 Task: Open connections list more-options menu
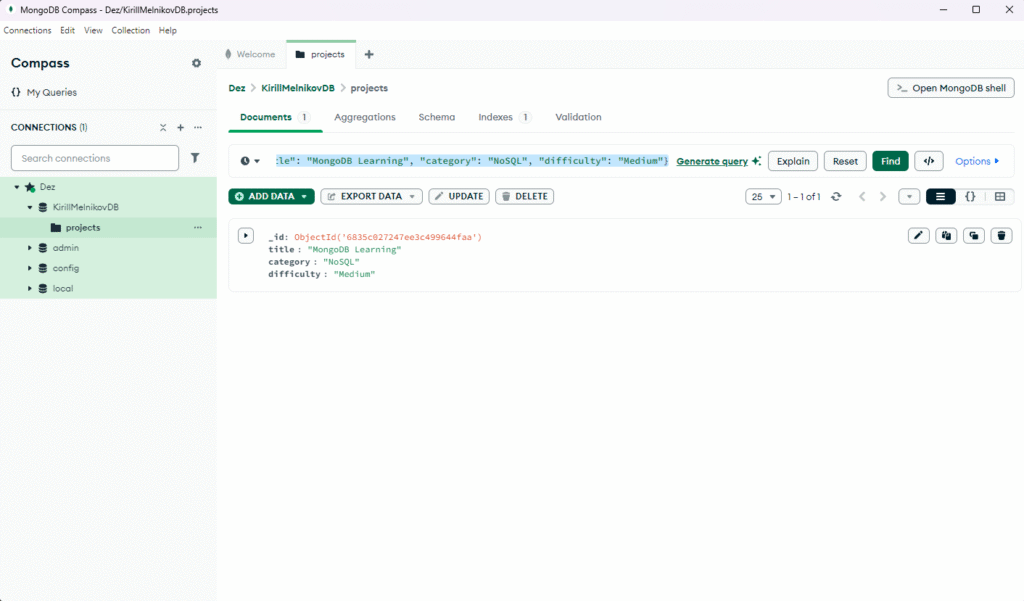pos(198,127)
